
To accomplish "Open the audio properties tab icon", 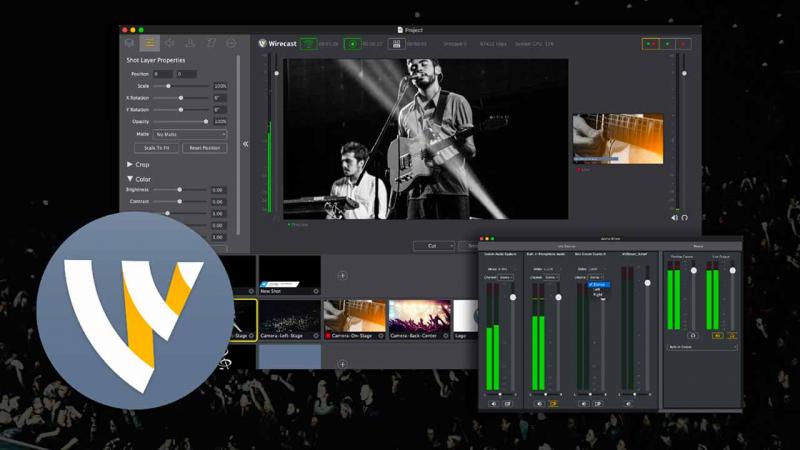I will pyautogui.click(x=170, y=43).
